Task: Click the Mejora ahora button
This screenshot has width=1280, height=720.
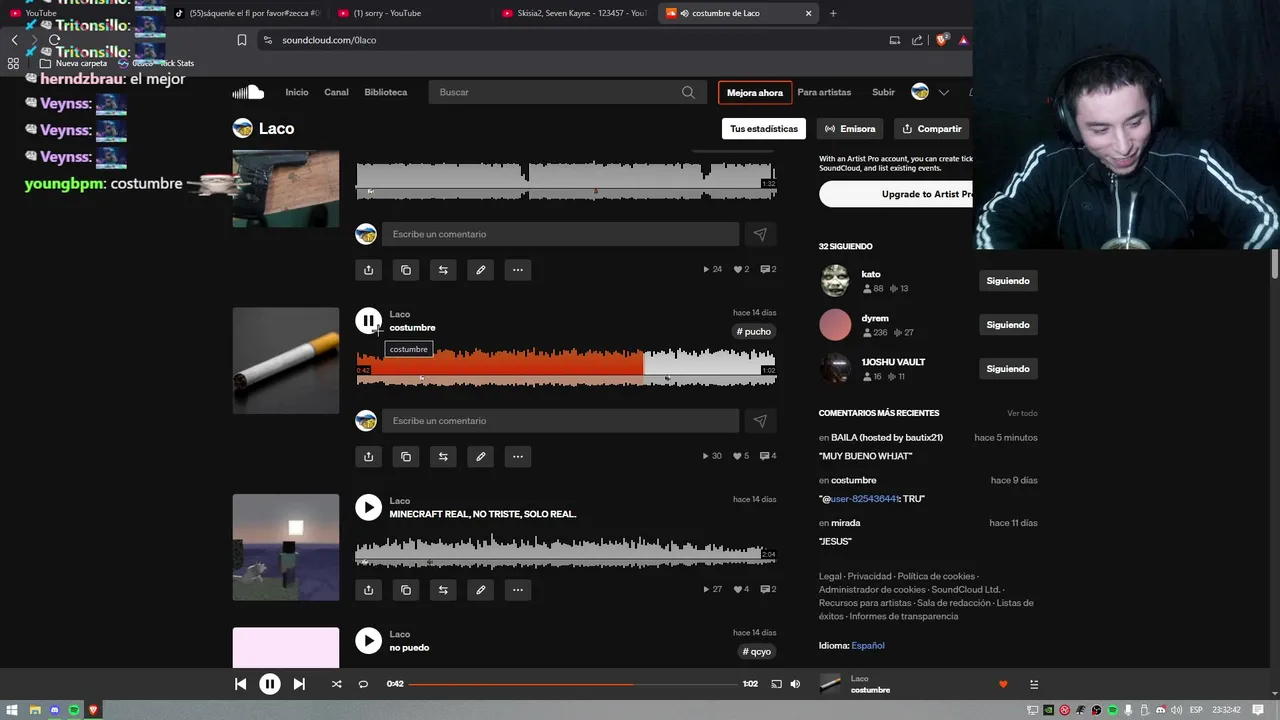Action: point(755,92)
